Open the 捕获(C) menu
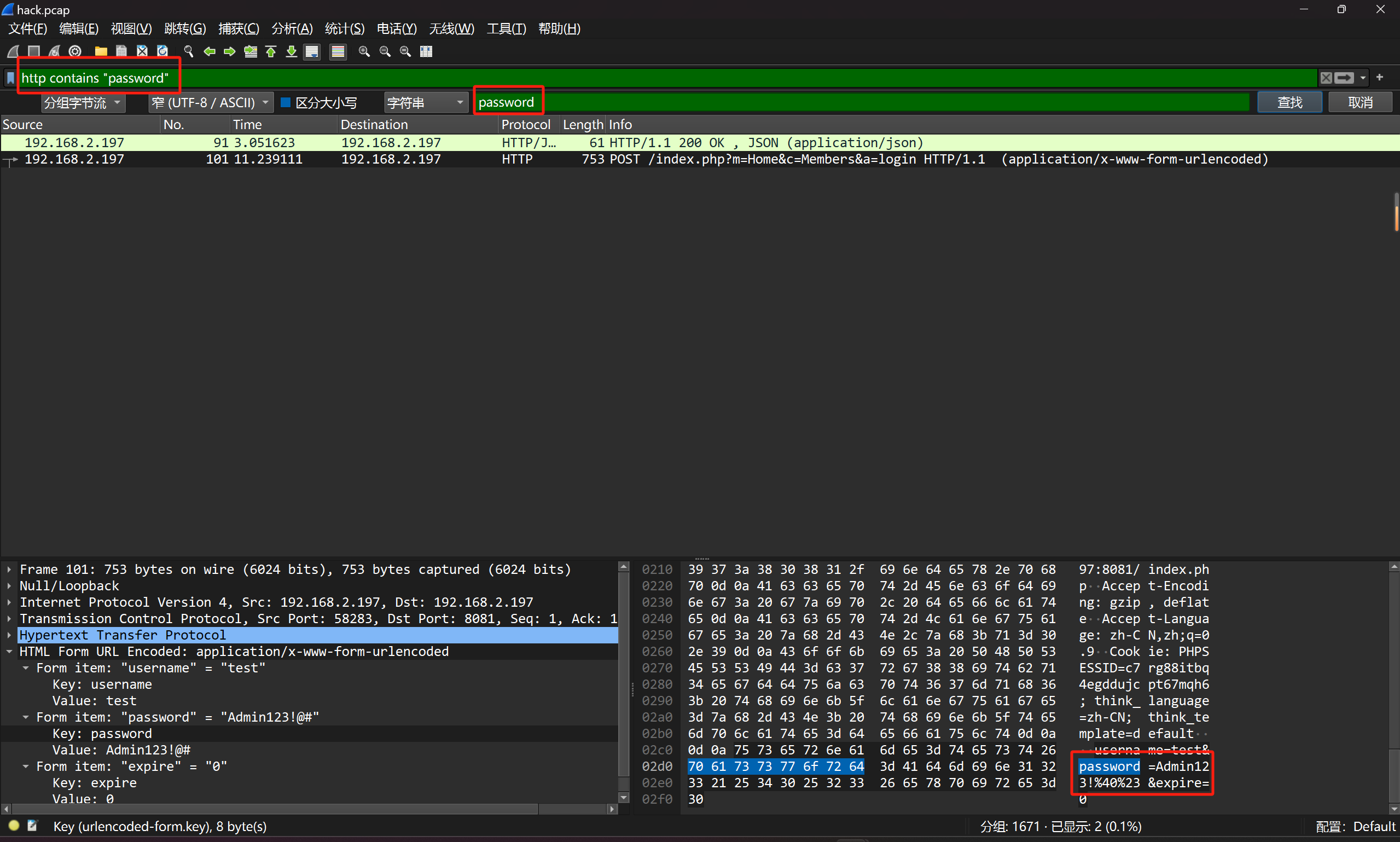The height and width of the screenshot is (842, 1400). pyautogui.click(x=239, y=29)
